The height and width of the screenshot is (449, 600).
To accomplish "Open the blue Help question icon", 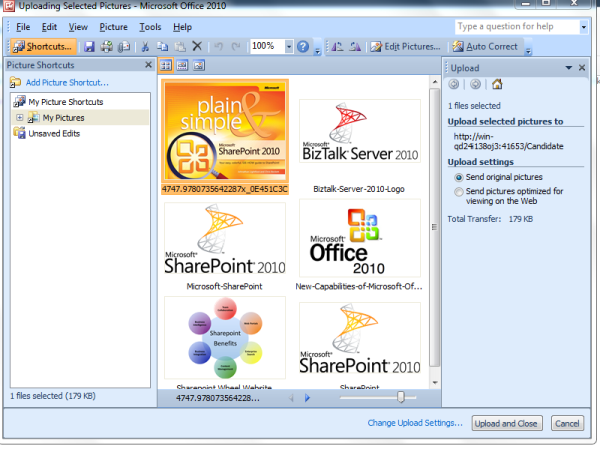I will point(303,47).
